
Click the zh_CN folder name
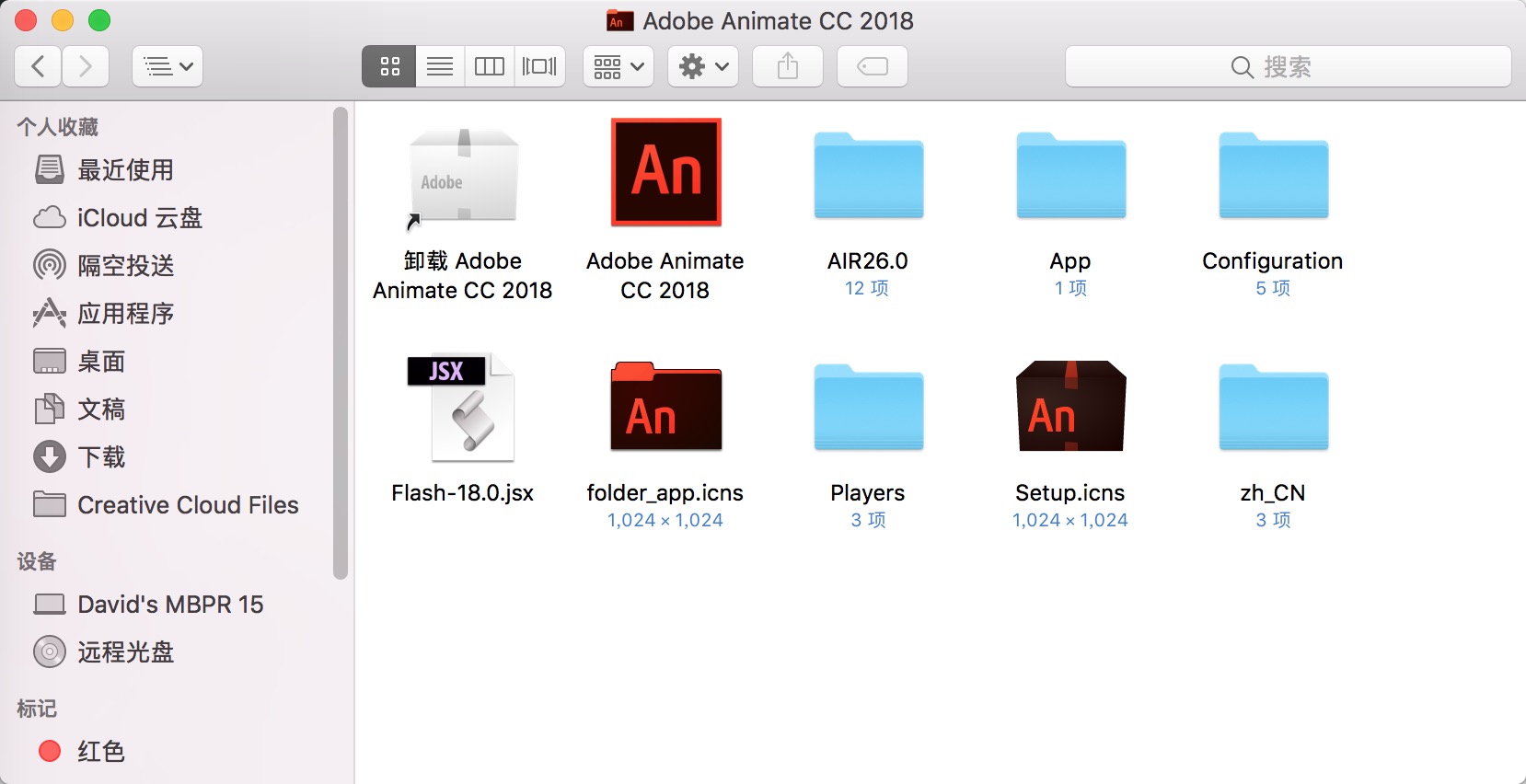pos(1273,492)
